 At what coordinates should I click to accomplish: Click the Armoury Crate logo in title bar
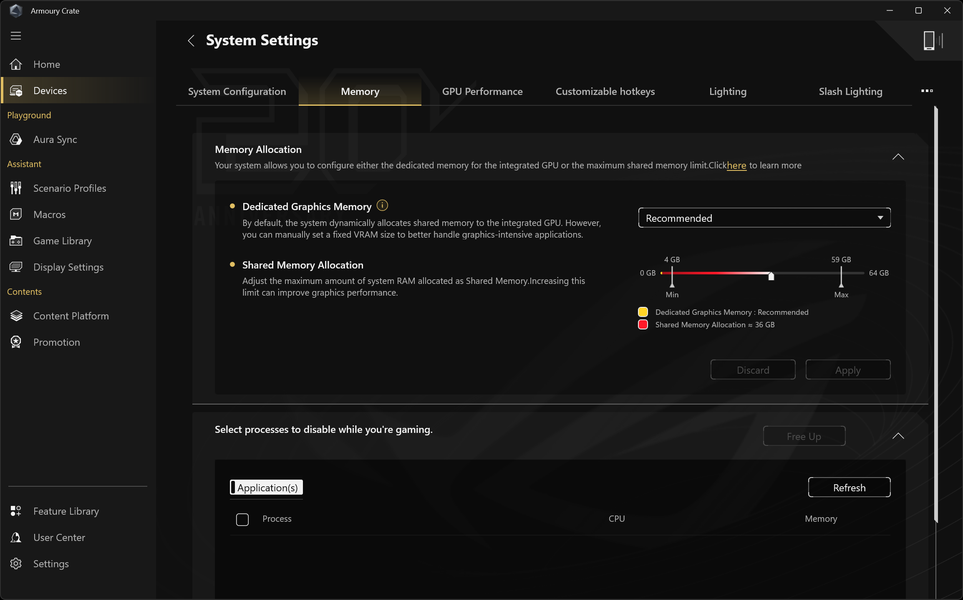click(16, 10)
